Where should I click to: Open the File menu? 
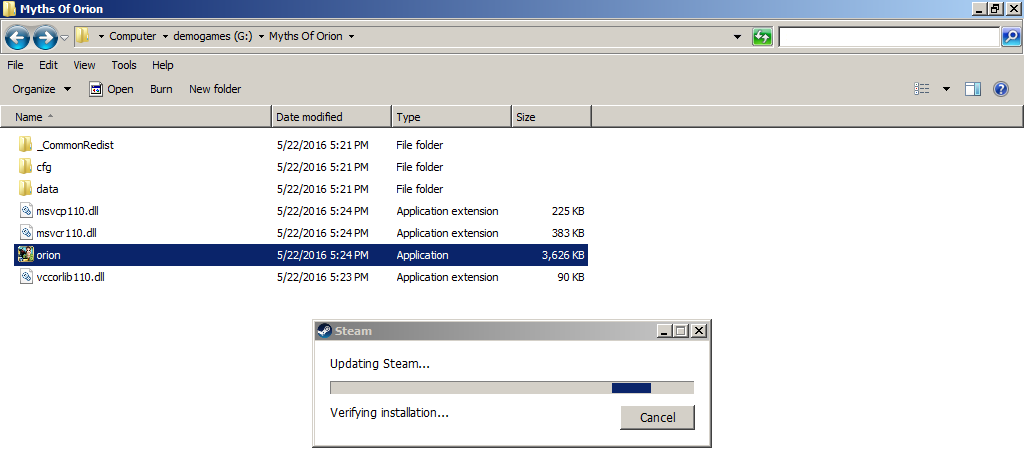coord(15,65)
